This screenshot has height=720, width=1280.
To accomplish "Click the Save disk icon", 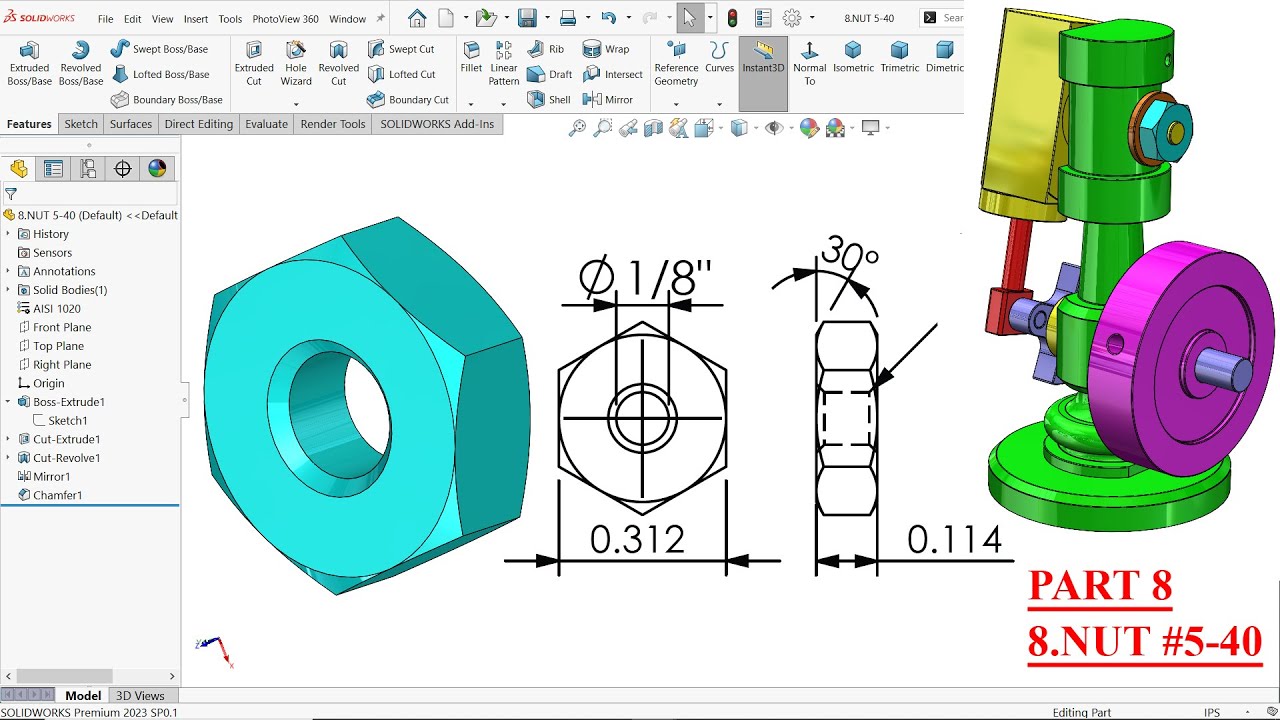I will (x=527, y=18).
